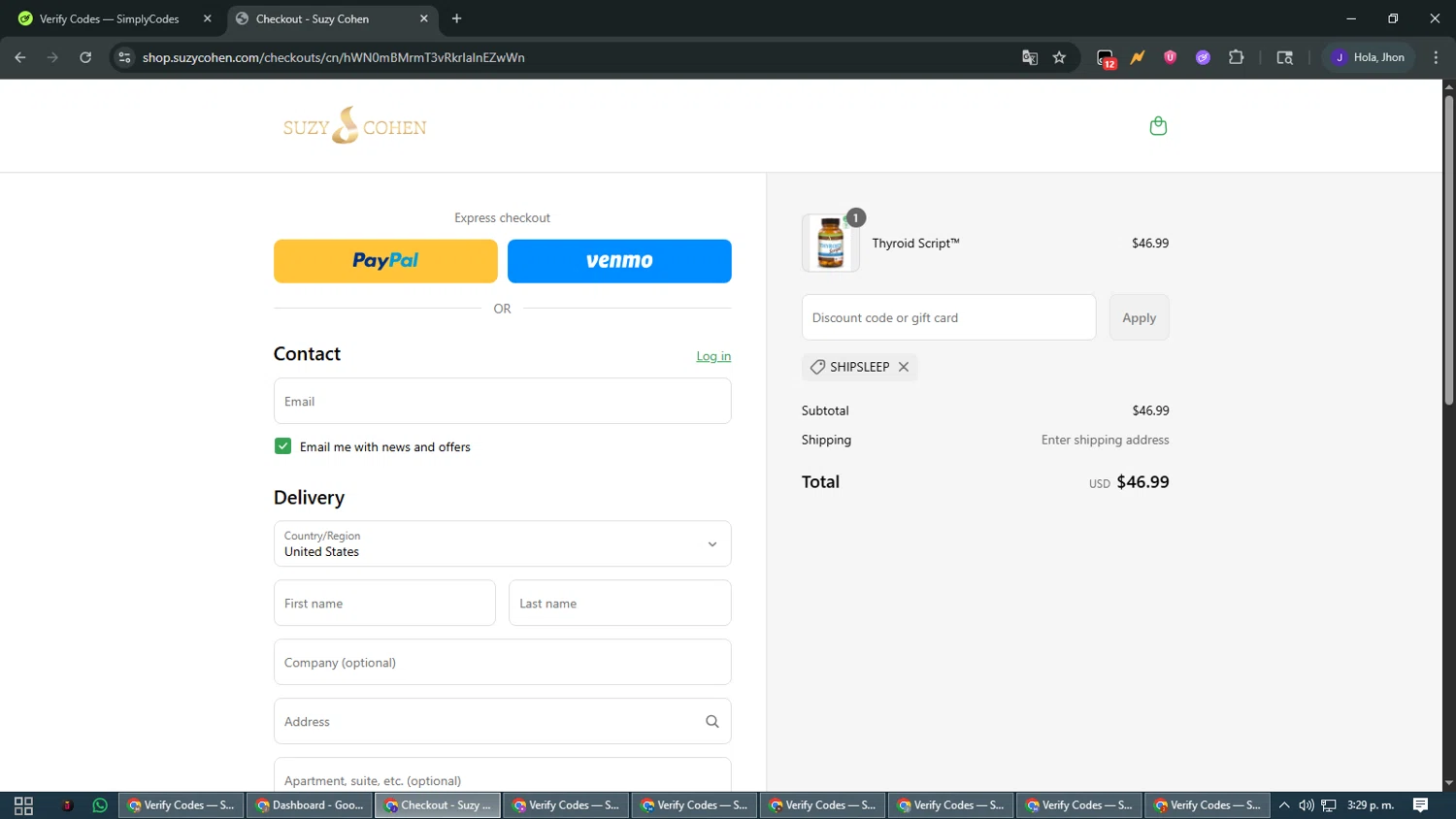Remove the SHIPSLEEP discount code
This screenshot has height=819, width=1456.
coord(904,367)
